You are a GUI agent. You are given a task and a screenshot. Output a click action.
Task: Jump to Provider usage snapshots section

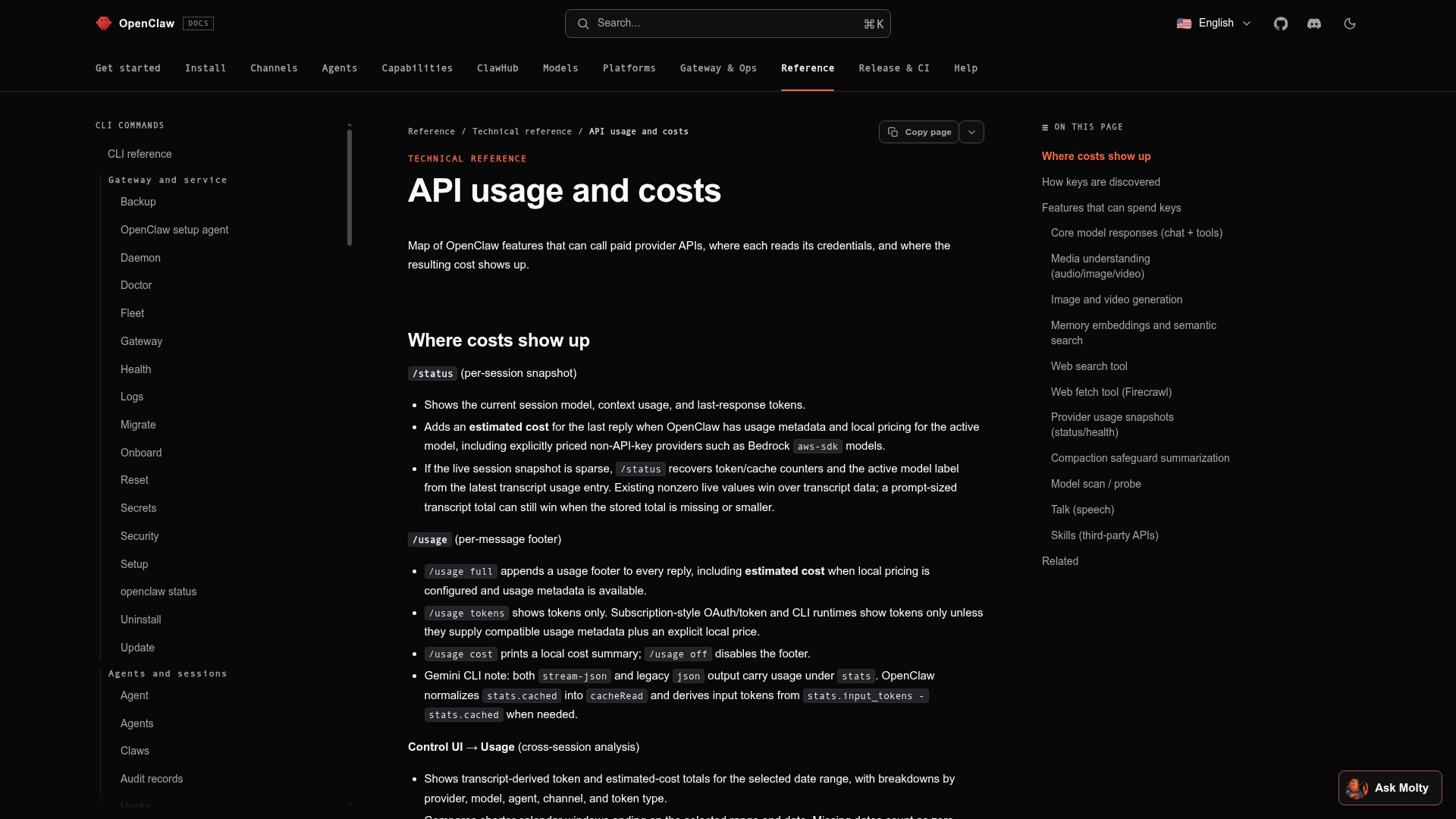point(1112,425)
